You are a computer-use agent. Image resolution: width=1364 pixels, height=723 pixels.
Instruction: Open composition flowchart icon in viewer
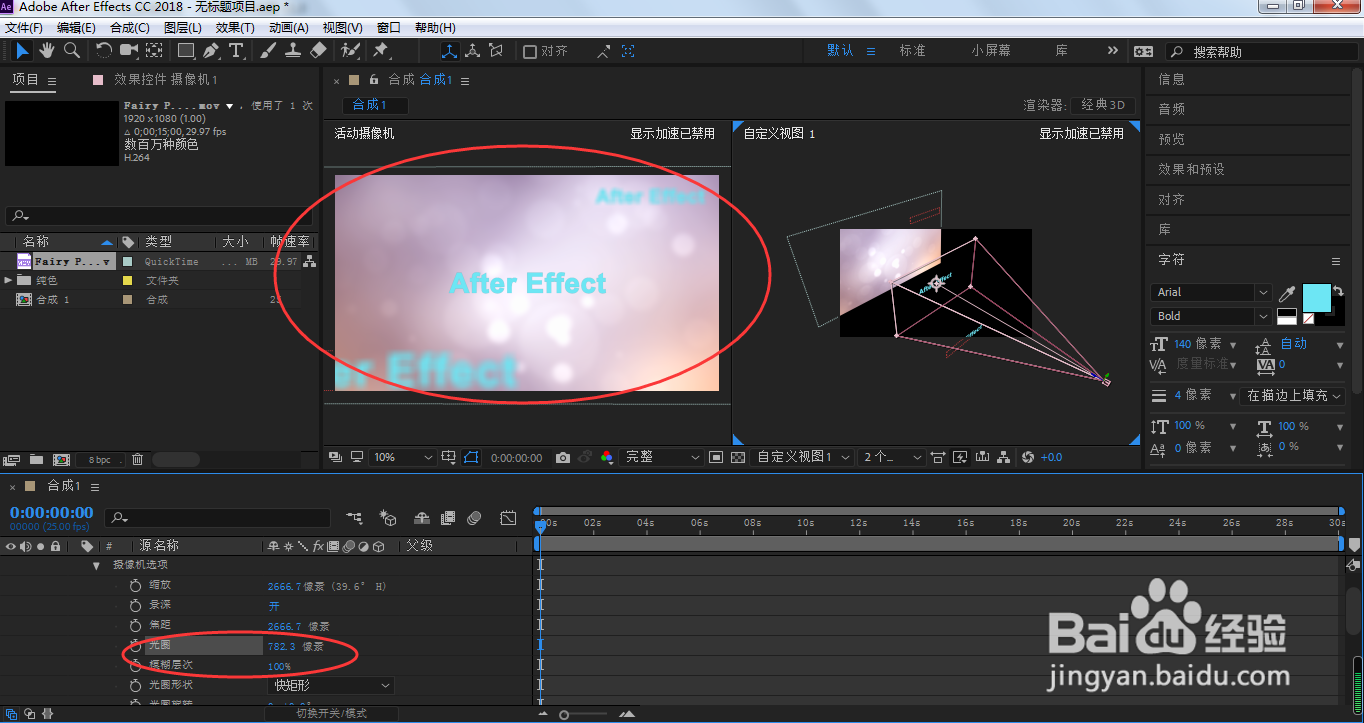(1003, 457)
